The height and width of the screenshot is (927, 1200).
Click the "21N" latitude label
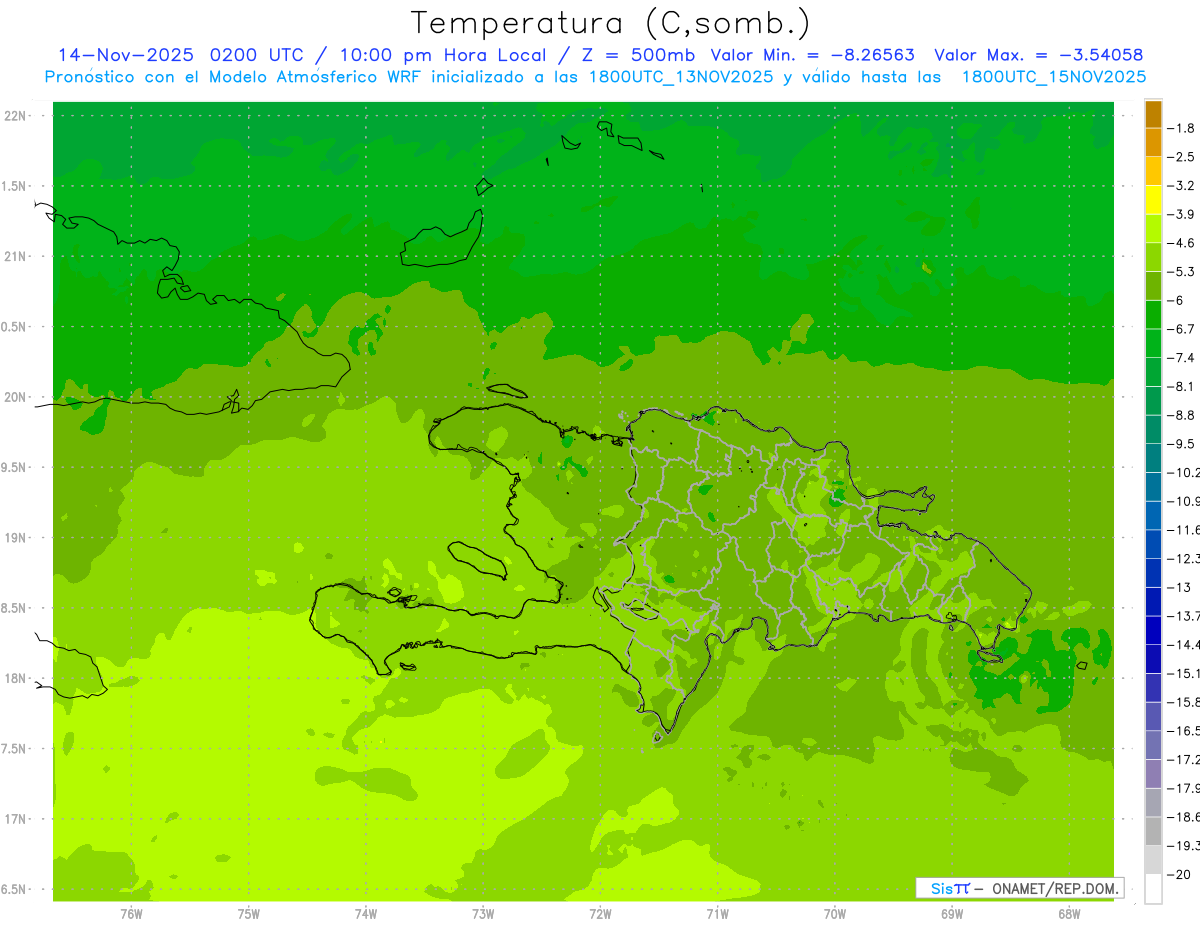[15, 256]
